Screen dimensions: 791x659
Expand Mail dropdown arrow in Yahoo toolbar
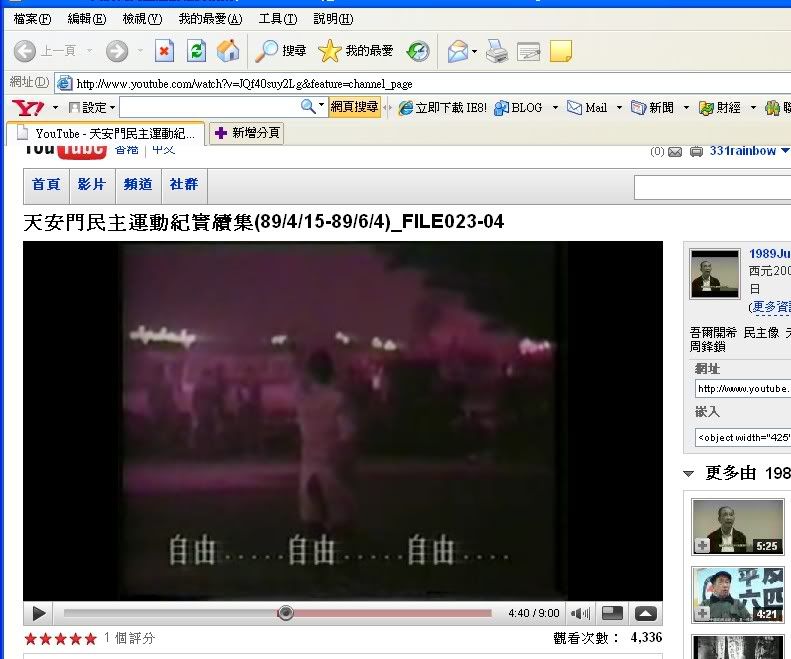coord(619,107)
